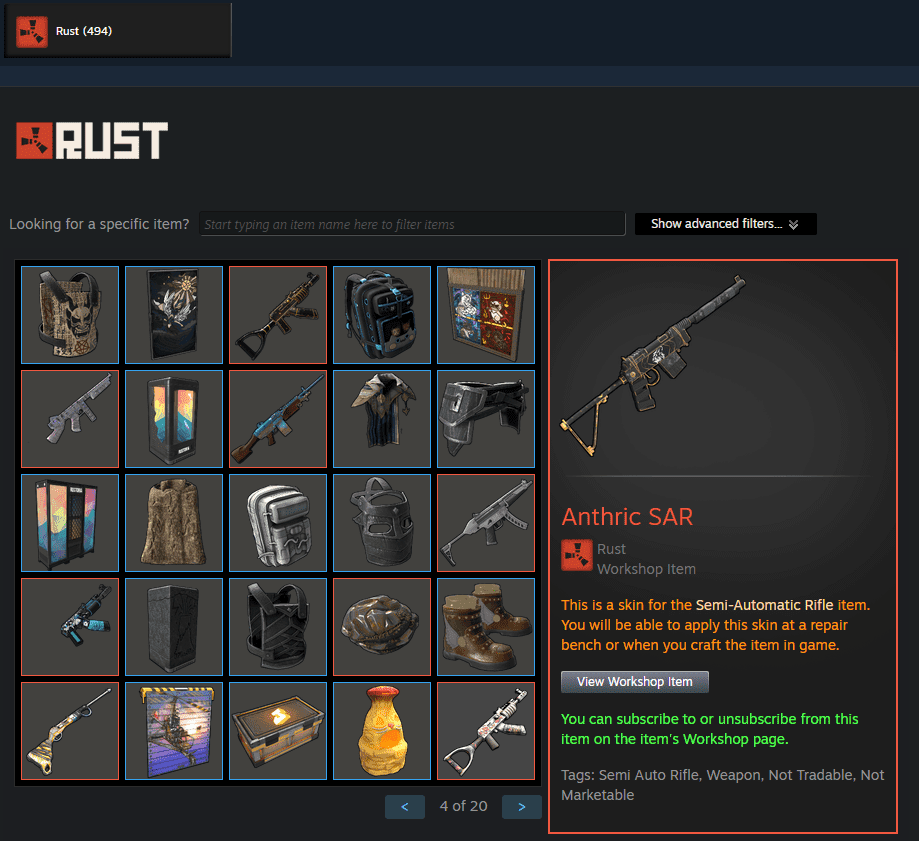
Task: Click the Anthric SAR item title
Action: [x=627, y=516]
